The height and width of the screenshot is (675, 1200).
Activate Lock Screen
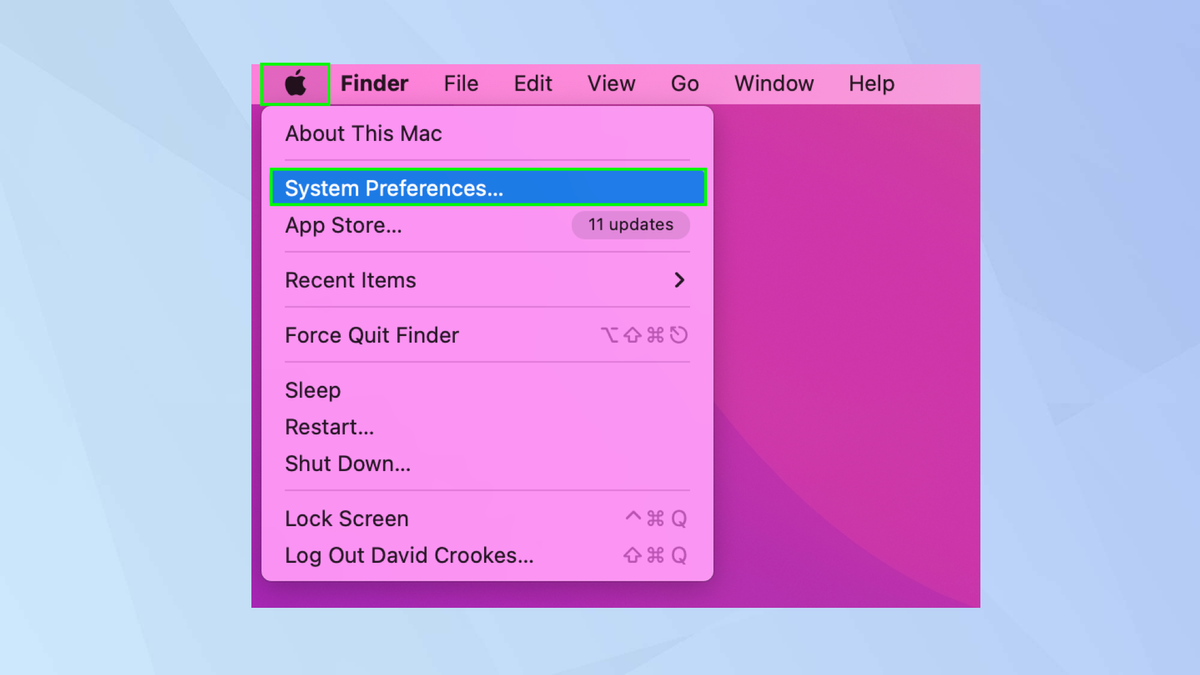(x=346, y=518)
